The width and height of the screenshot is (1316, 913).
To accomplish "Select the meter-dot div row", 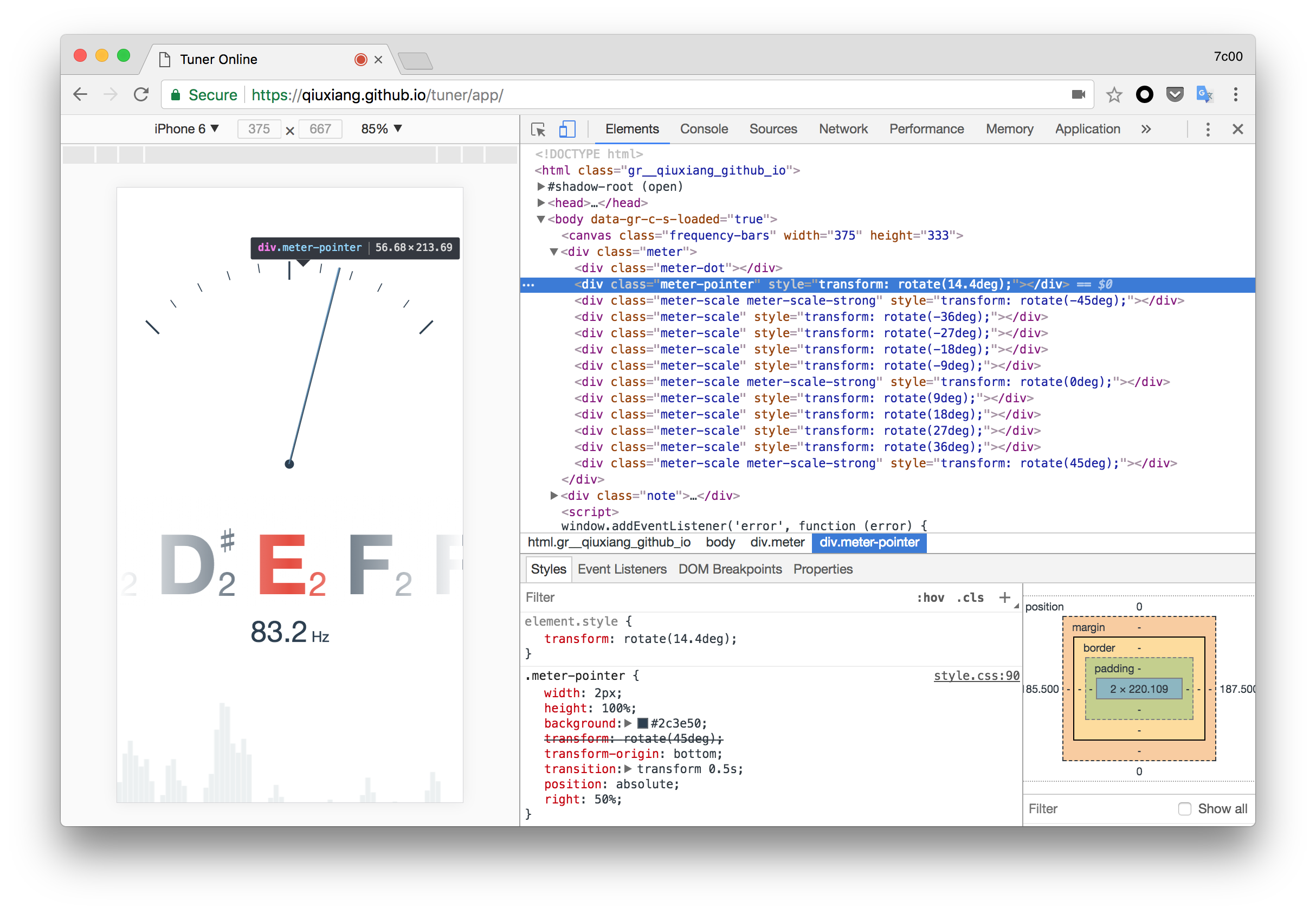I will (888, 268).
